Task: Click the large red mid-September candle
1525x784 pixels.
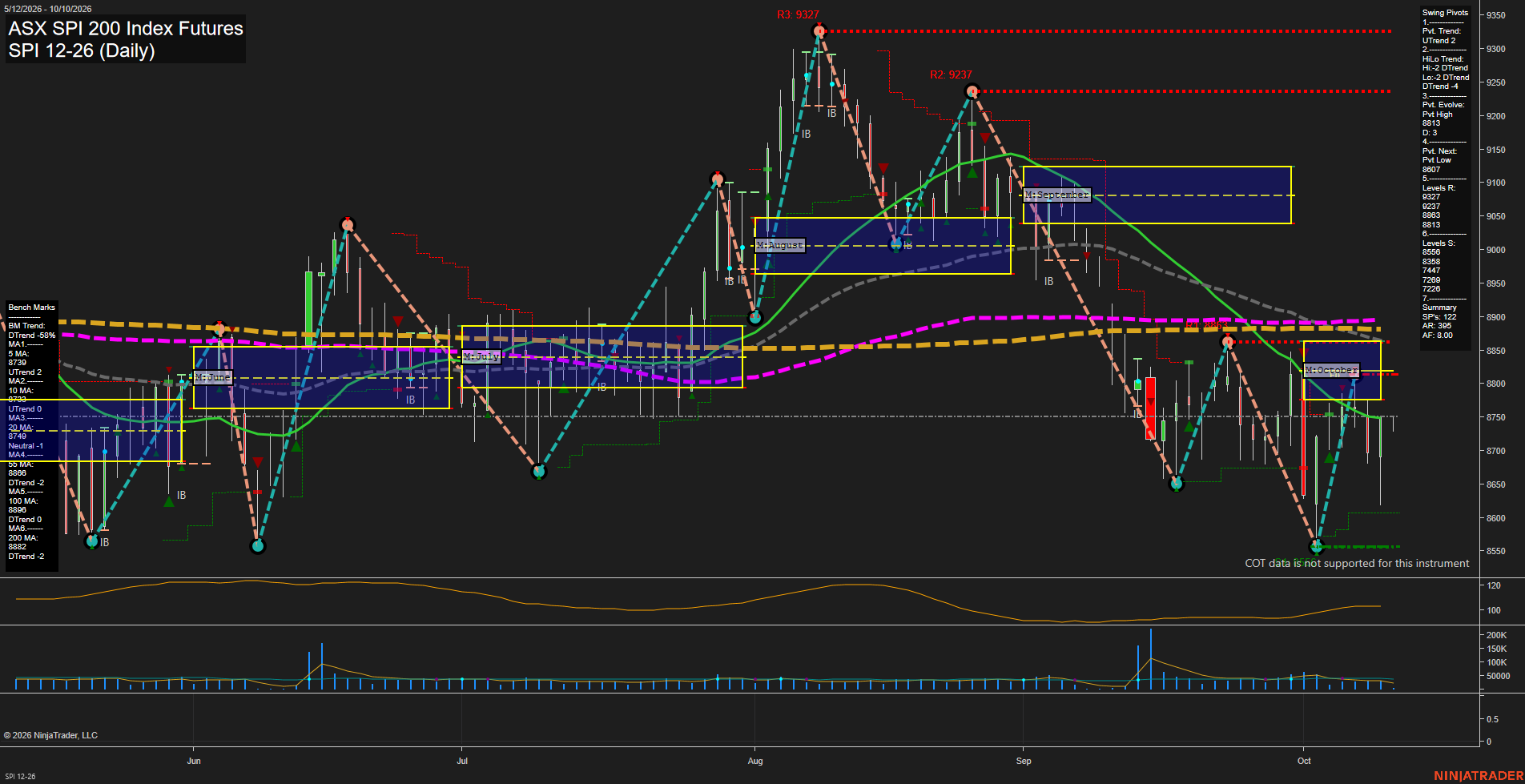Action: pos(1150,408)
